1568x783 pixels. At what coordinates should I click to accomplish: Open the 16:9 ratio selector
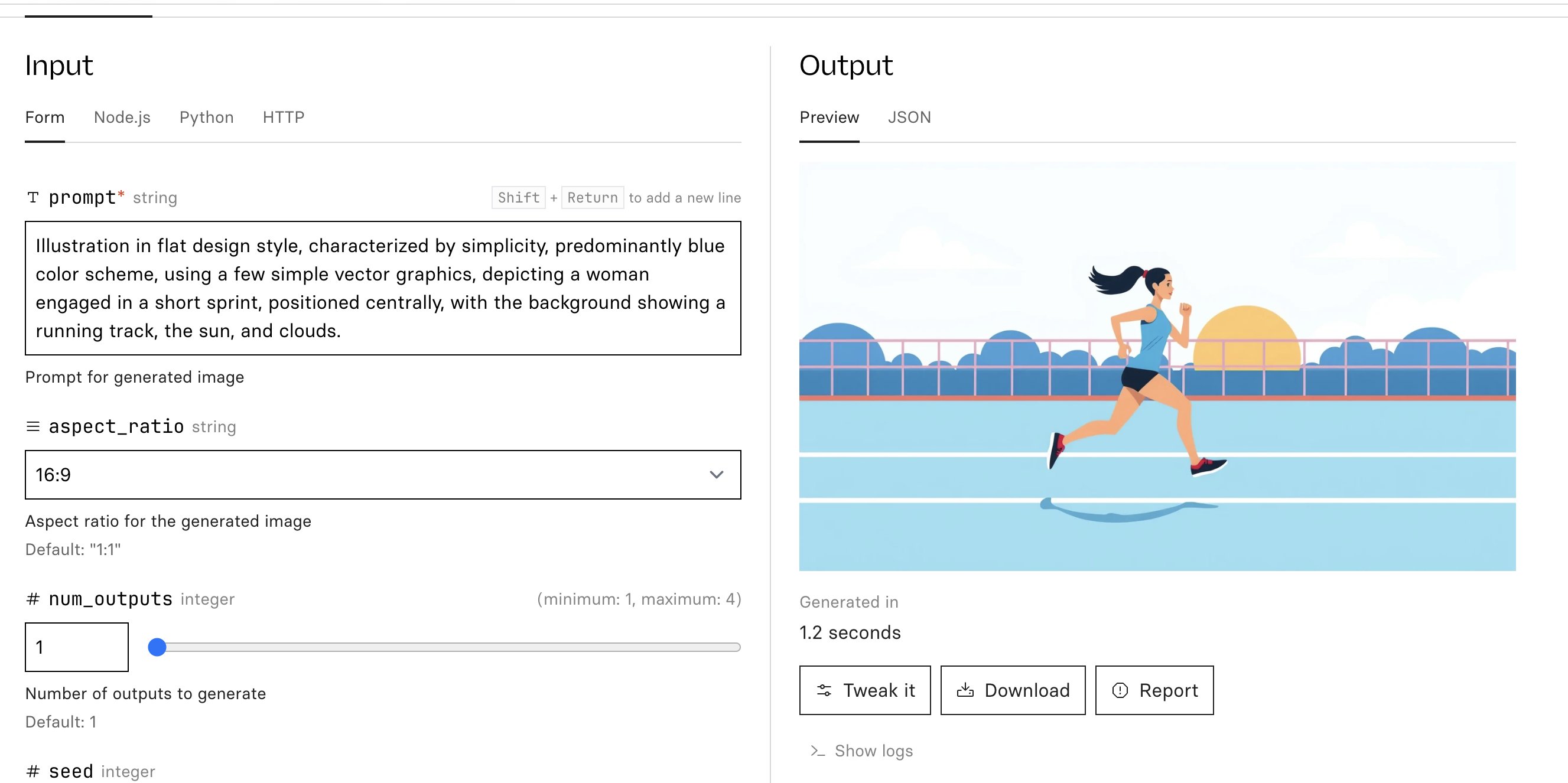[x=383, y=474]
